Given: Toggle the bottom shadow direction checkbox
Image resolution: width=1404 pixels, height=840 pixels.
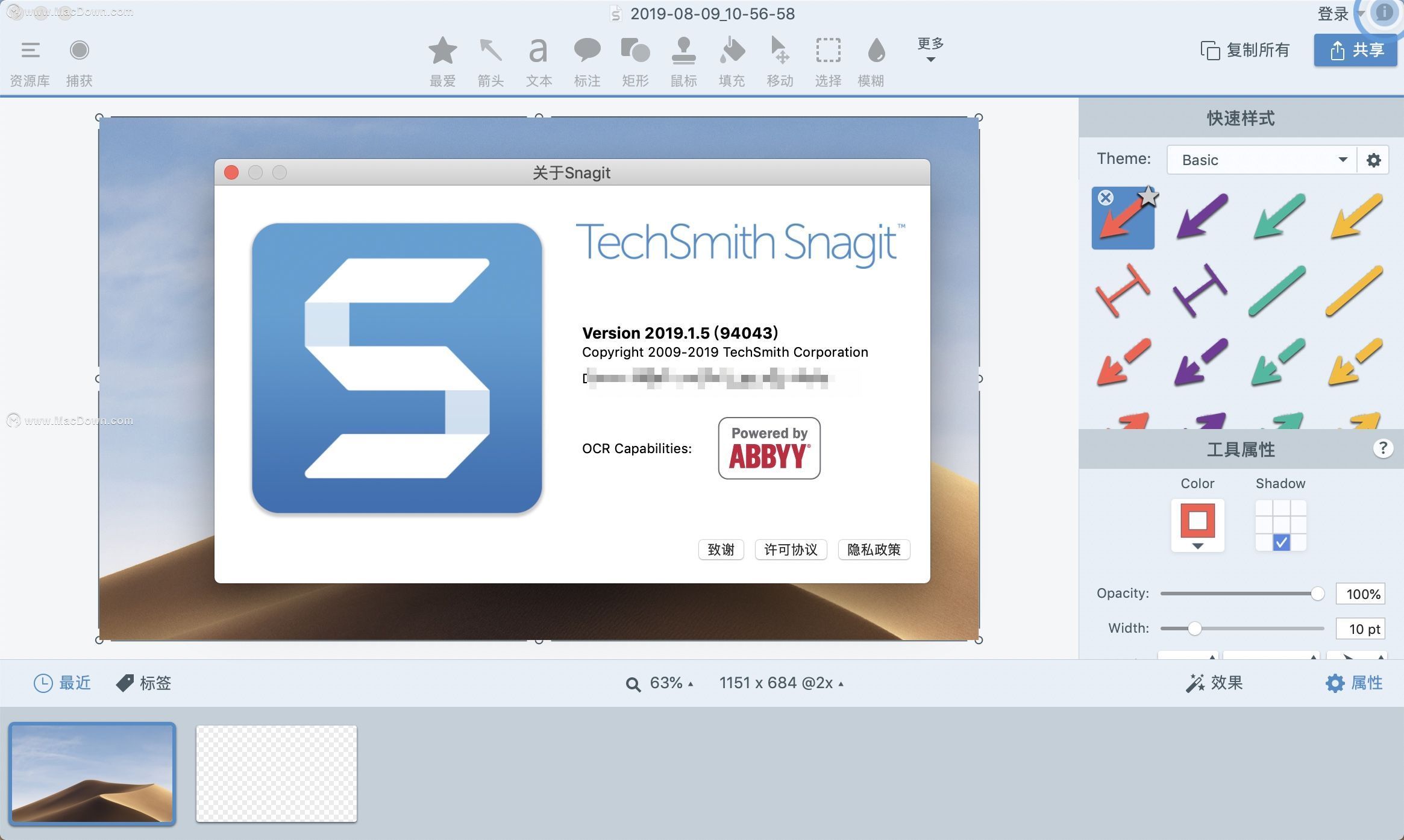Looking at the screenshot, I should pos(1281,542).
